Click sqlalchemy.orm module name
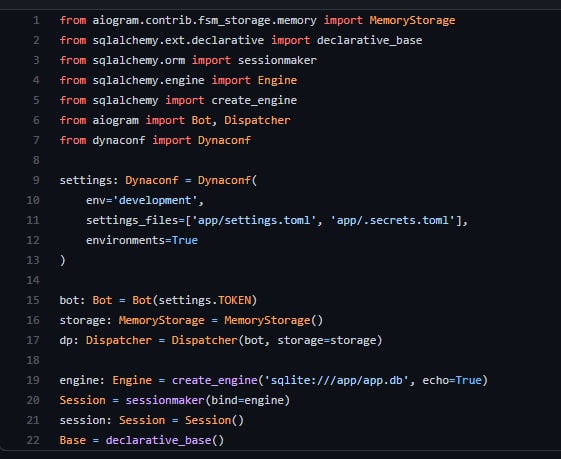Image resolution: width=561 pixels, height=459 pixels. coord(139,60)
